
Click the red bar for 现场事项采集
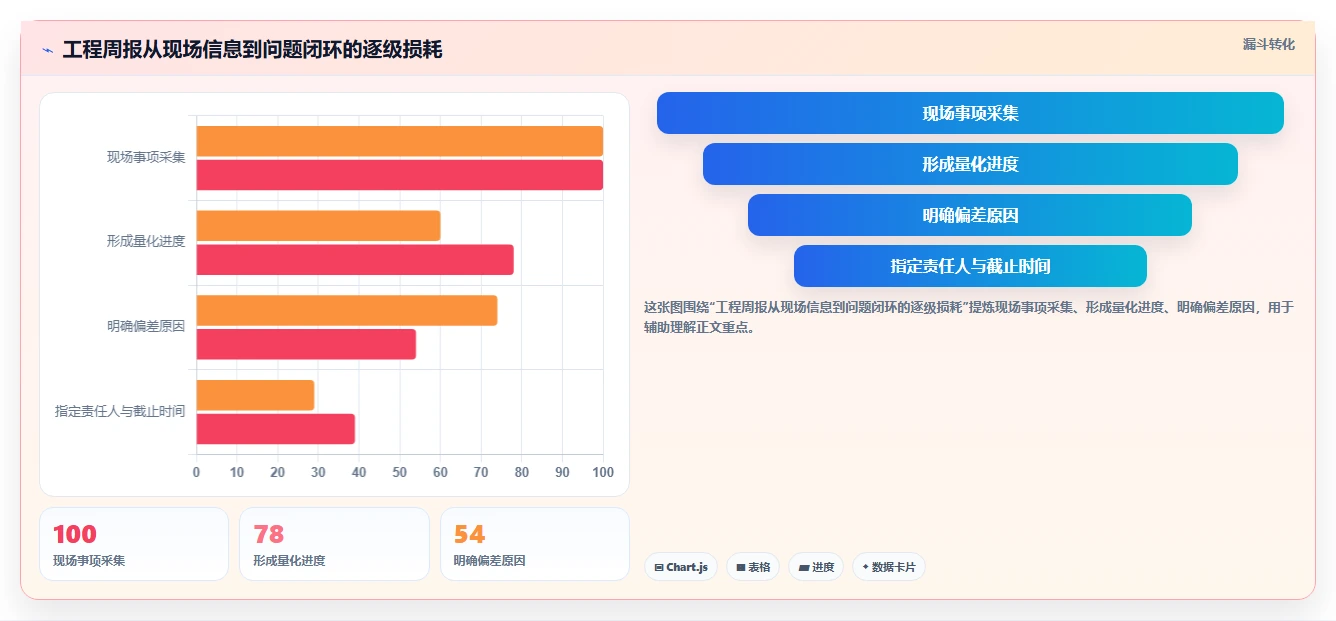click(x=399, y=175)
